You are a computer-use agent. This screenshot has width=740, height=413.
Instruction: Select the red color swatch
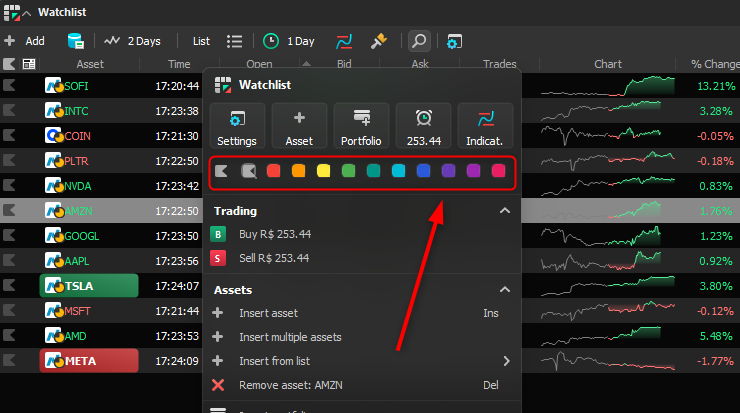274,171
